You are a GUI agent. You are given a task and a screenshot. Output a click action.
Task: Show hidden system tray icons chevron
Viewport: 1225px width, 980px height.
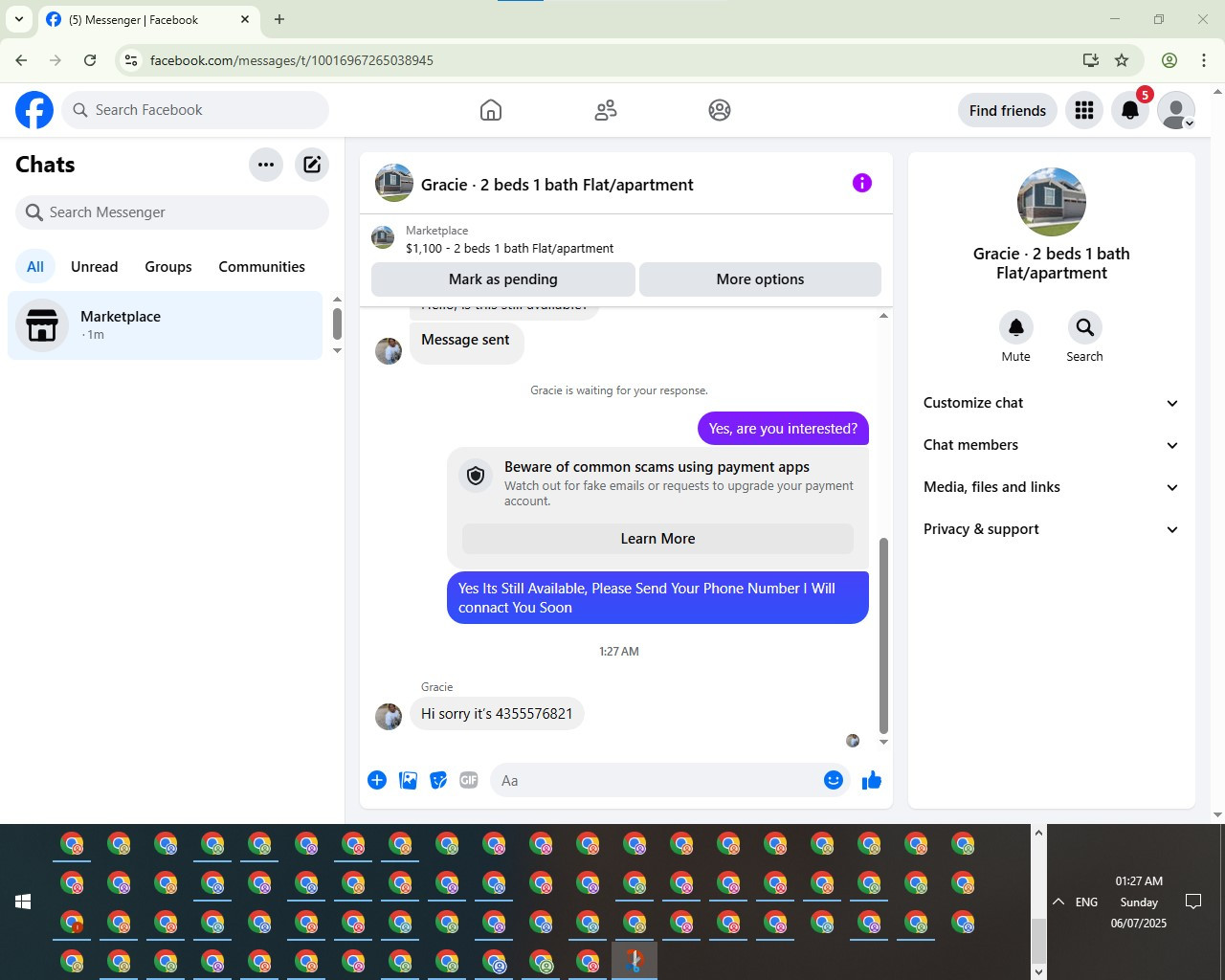click(1058, 902)
